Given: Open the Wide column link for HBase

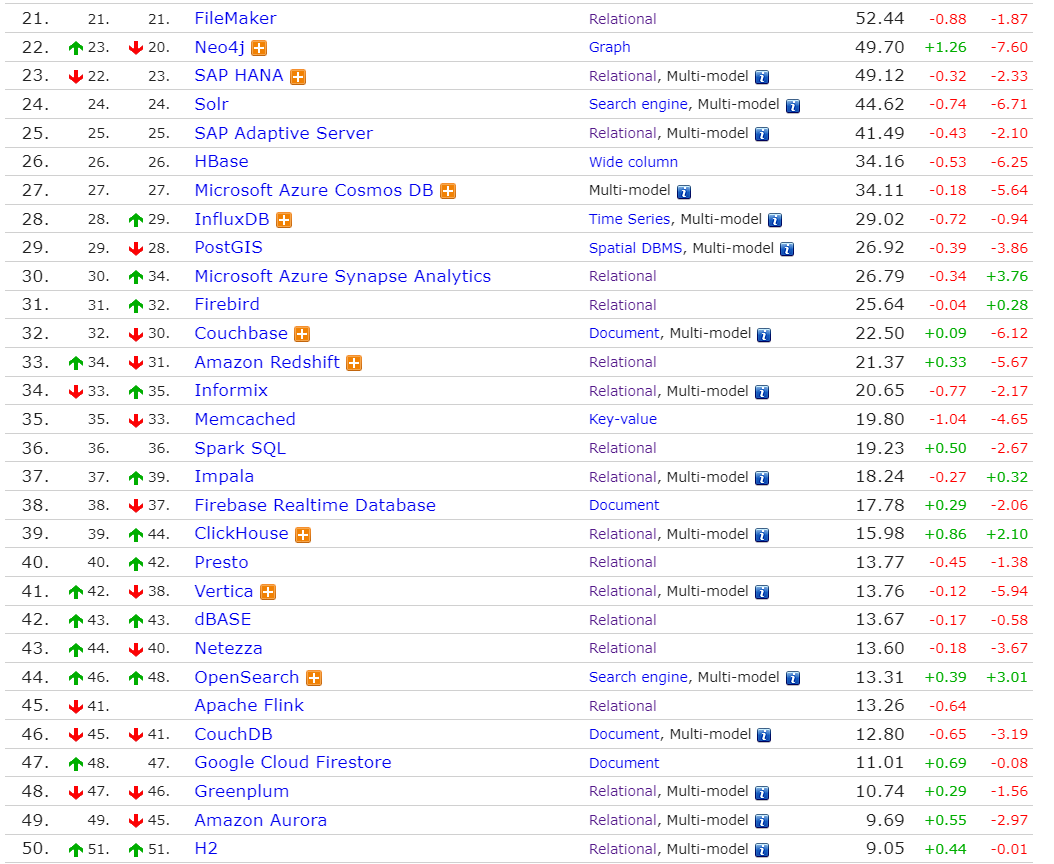Looking at the screenshot, I should 633,162.
